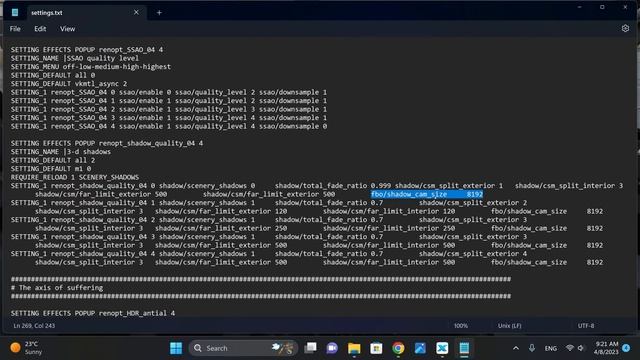Click the SETTING_1 renopt_SSAO_04 4 ssao/downsample 0 line

tap(169, 127)
